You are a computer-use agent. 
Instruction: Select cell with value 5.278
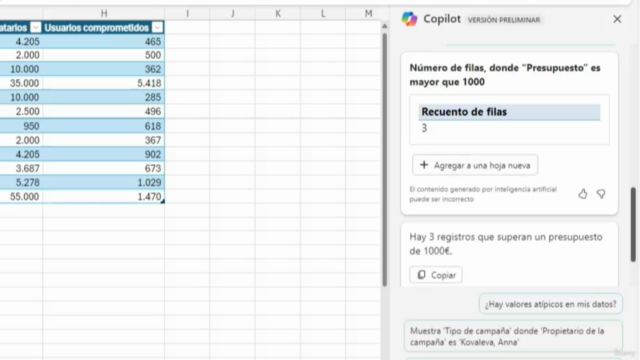pyautogui.click(x=21, y=182)
